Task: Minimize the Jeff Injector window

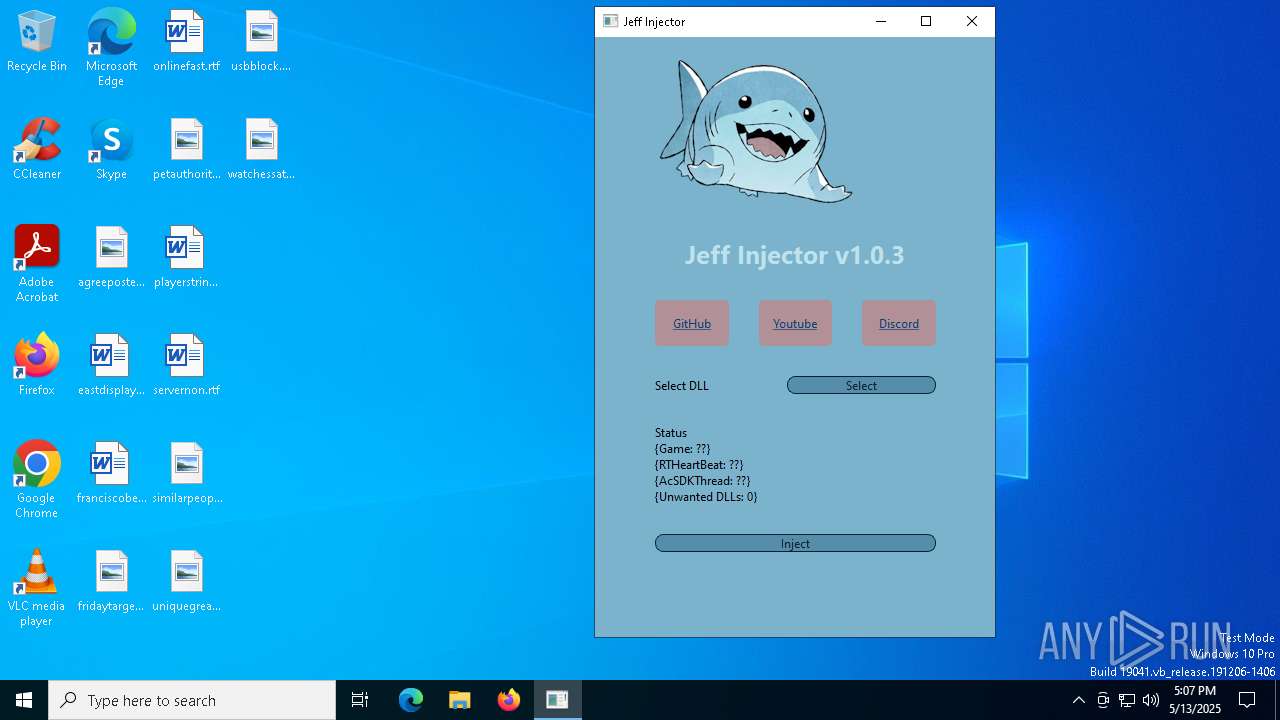Action: tap(881, 21)
